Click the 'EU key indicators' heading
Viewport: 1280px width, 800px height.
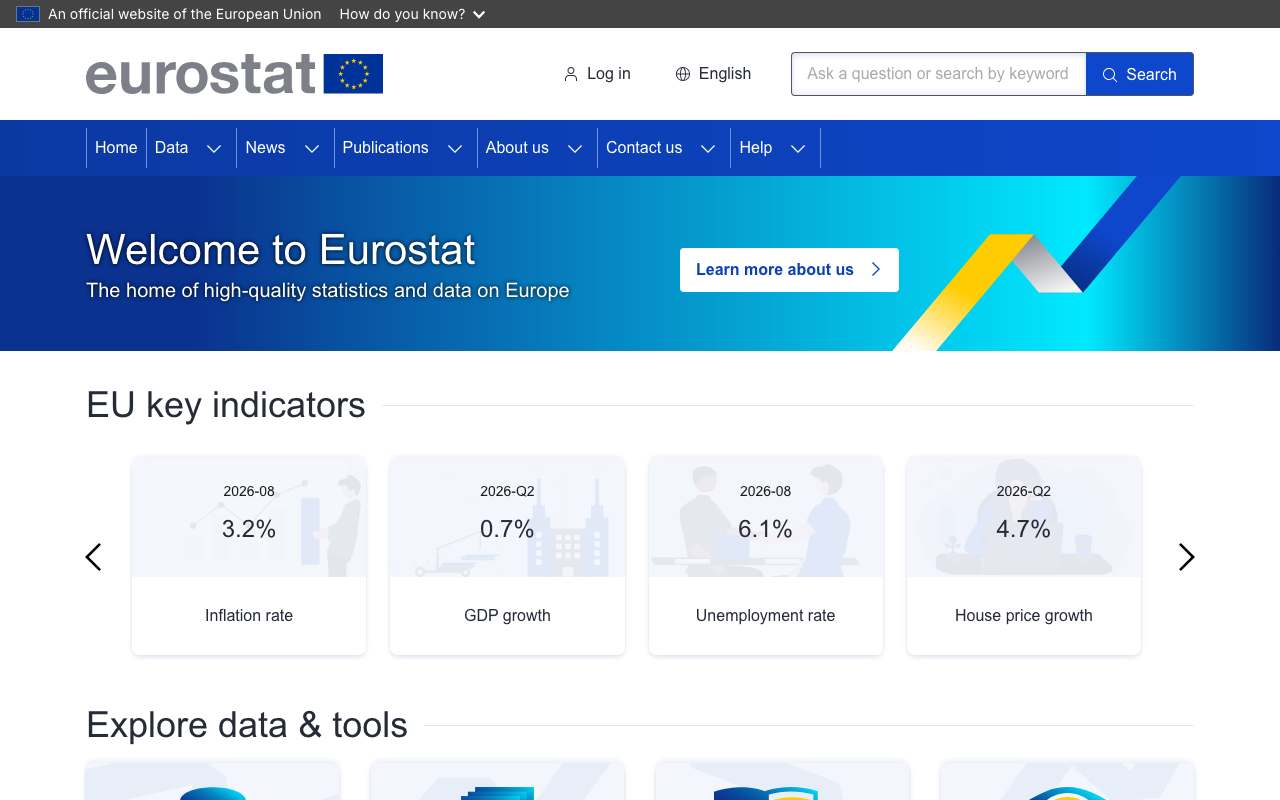[226, 405]
